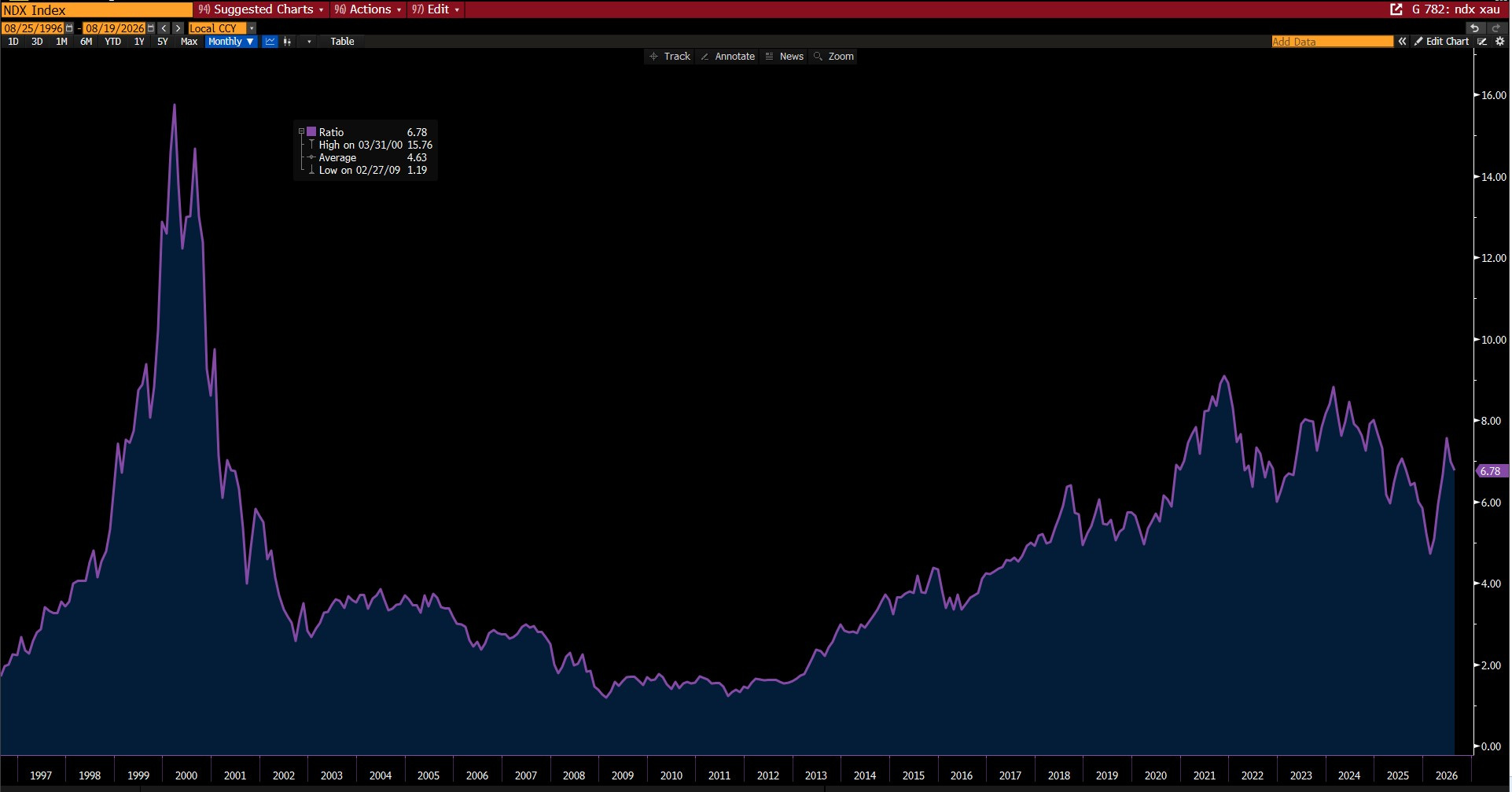The height and width of the screenshot is (792, 1512).
Task: Click the 6.78 current value label on axis
Action: [x=1491, y=471]
